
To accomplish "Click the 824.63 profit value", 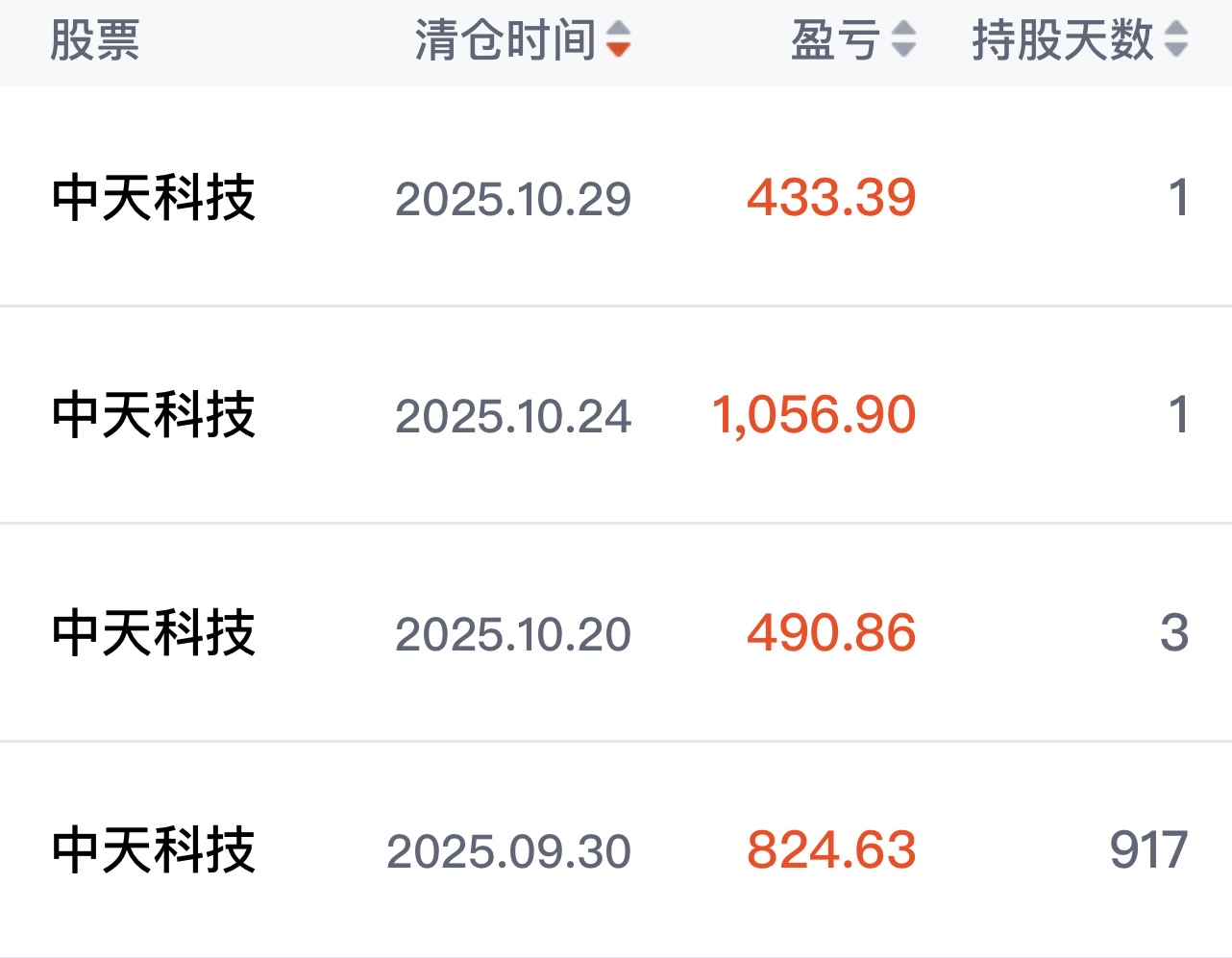I will [x=831, y=850].
